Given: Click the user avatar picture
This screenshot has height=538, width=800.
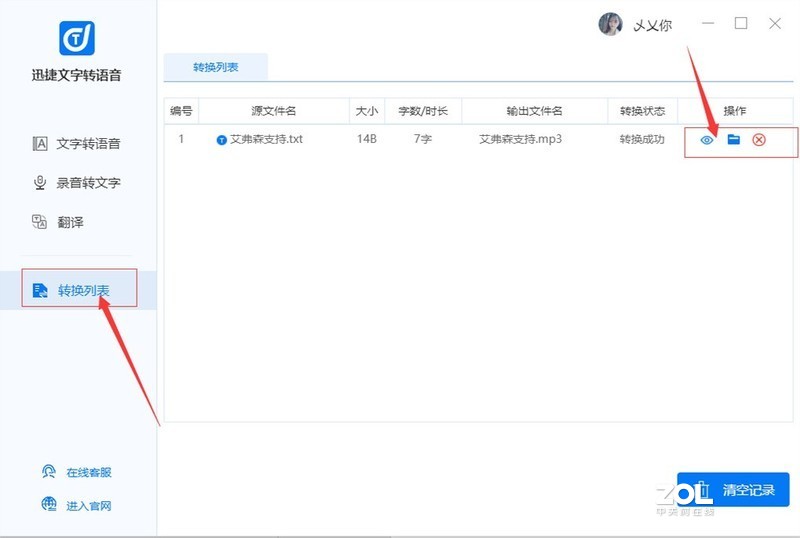Looking at the screenshot, I should 610,24.
